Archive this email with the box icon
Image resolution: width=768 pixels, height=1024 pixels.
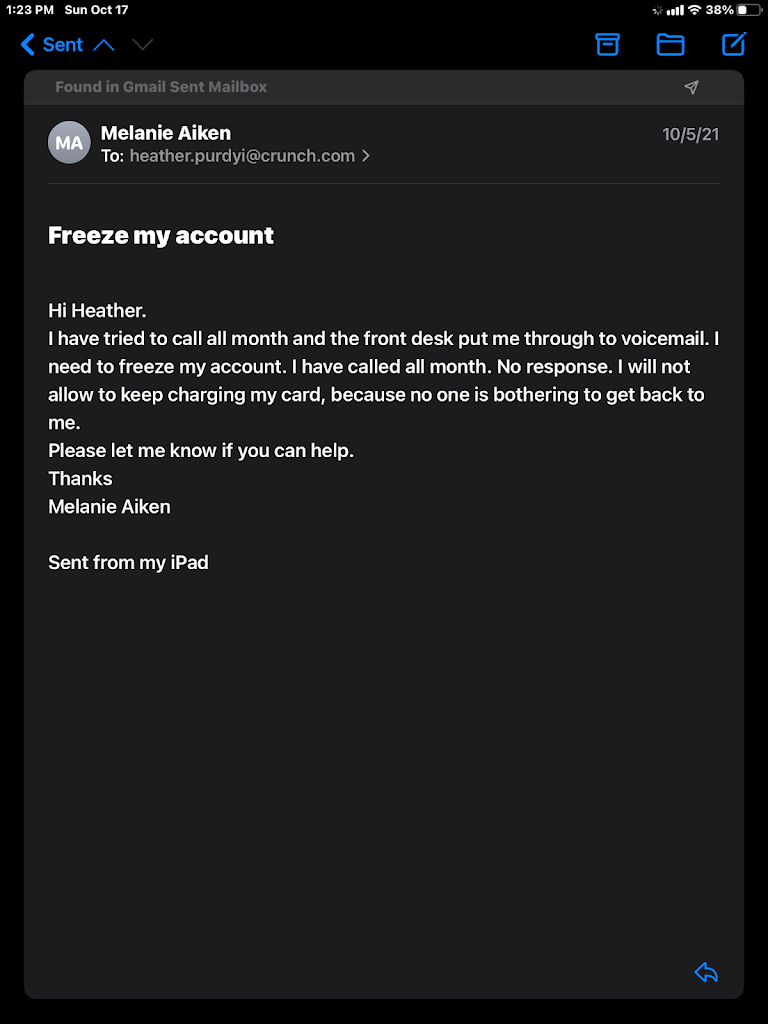point(607,44)
